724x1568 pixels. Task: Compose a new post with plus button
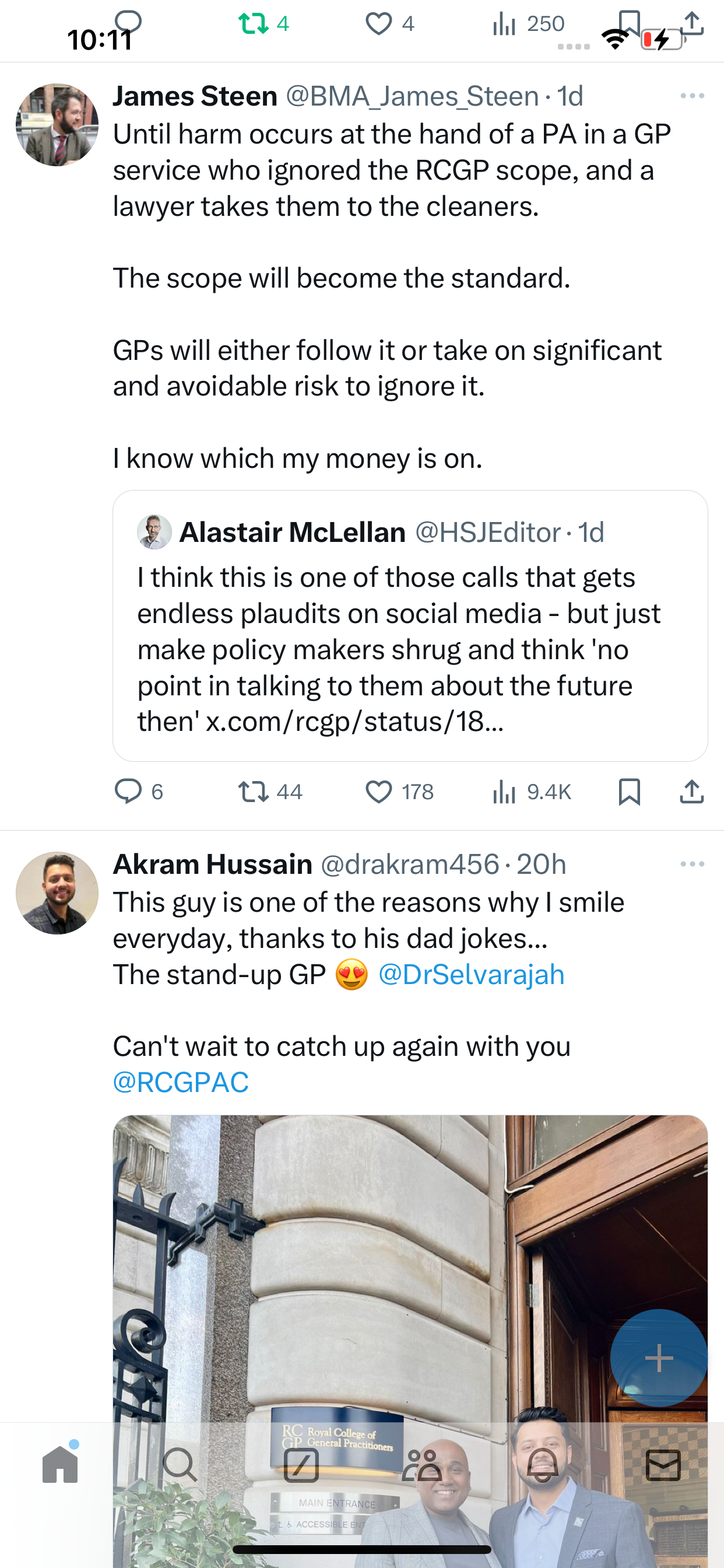[659, 1357]
